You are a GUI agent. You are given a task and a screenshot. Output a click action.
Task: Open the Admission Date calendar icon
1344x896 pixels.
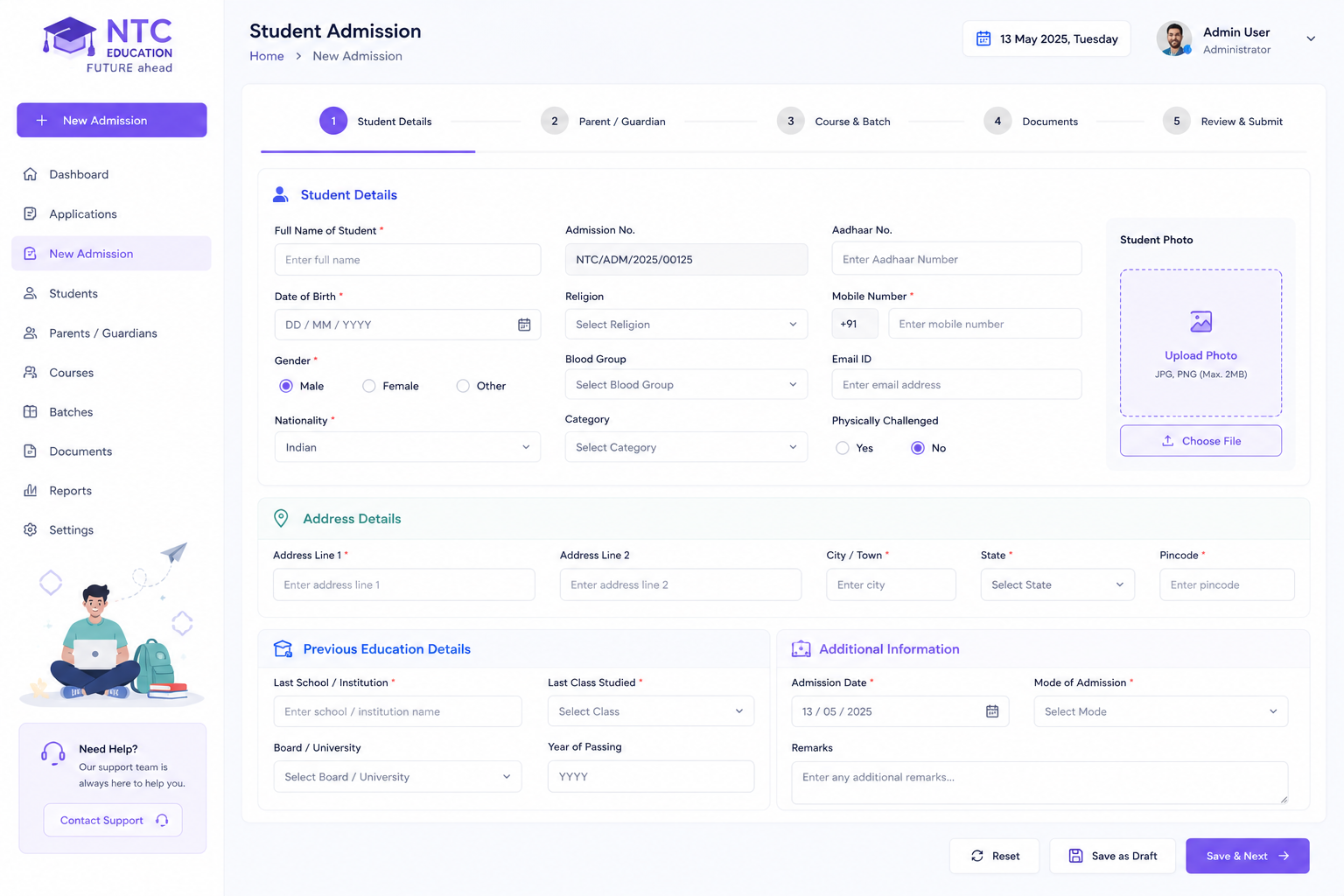point(992,711)
